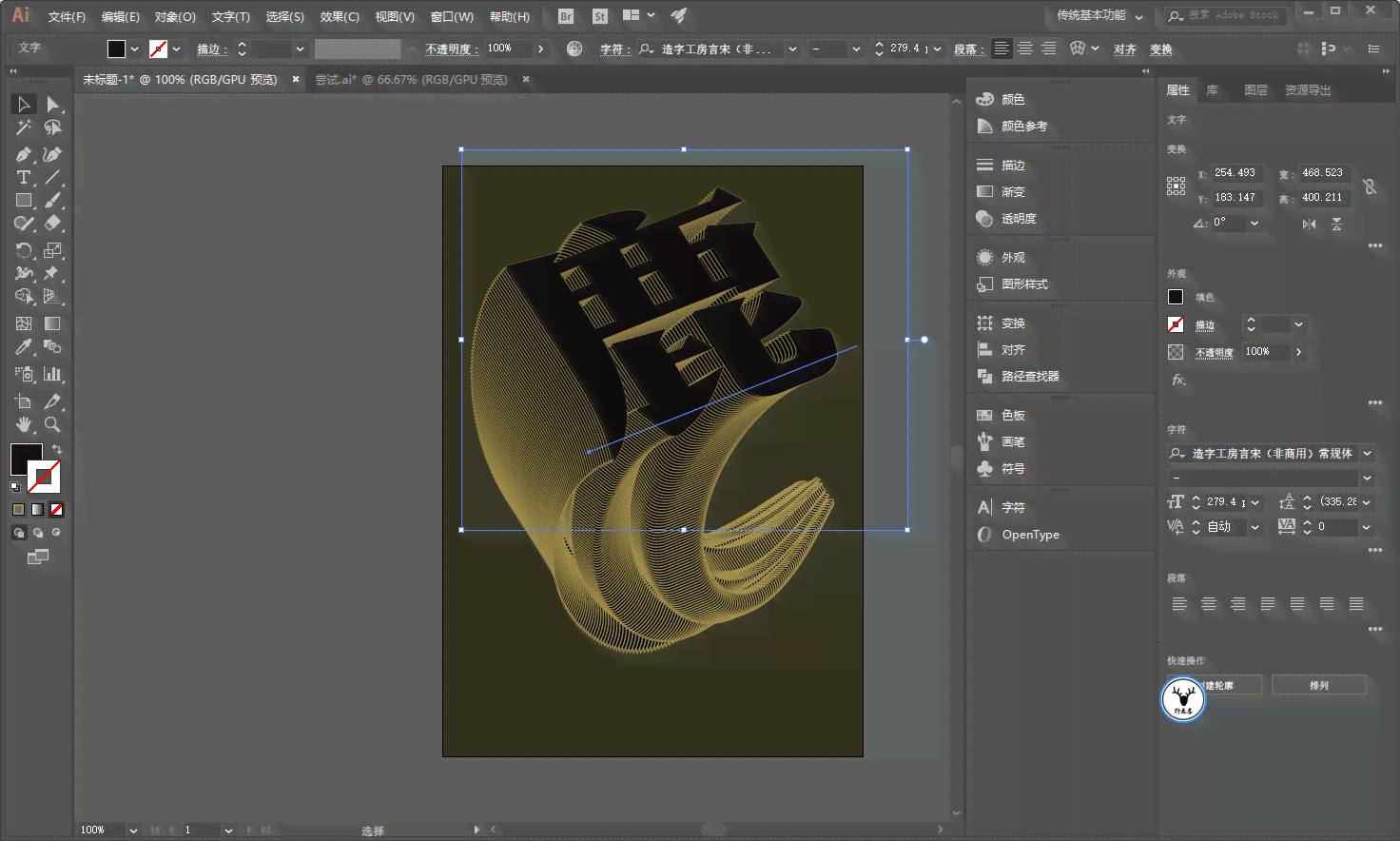Toggle flip horizontal in Properties transform
Screen dimensions: 1400x841
tap(1310, 224)
